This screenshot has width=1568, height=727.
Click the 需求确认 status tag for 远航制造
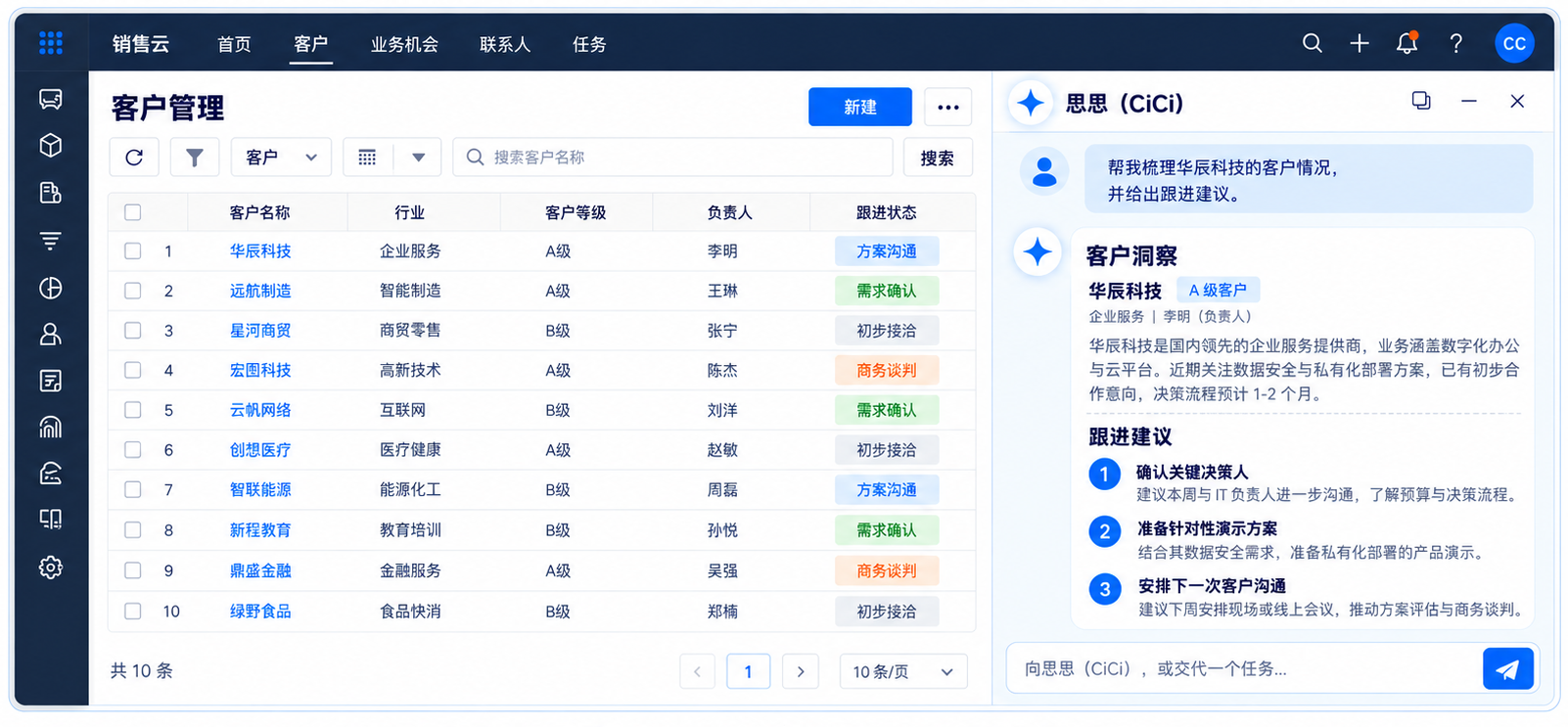(887, 291)
